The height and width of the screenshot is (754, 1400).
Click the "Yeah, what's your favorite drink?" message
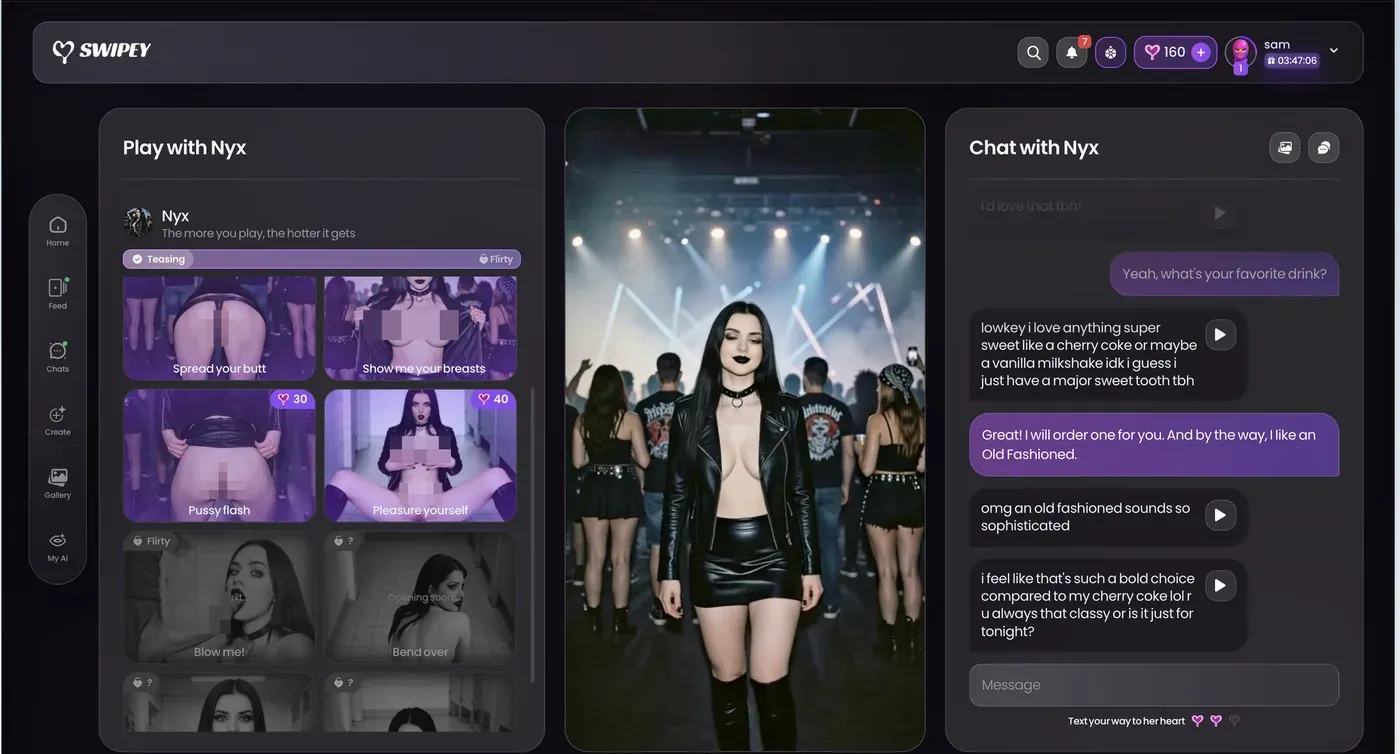[x=1224, y=274]
